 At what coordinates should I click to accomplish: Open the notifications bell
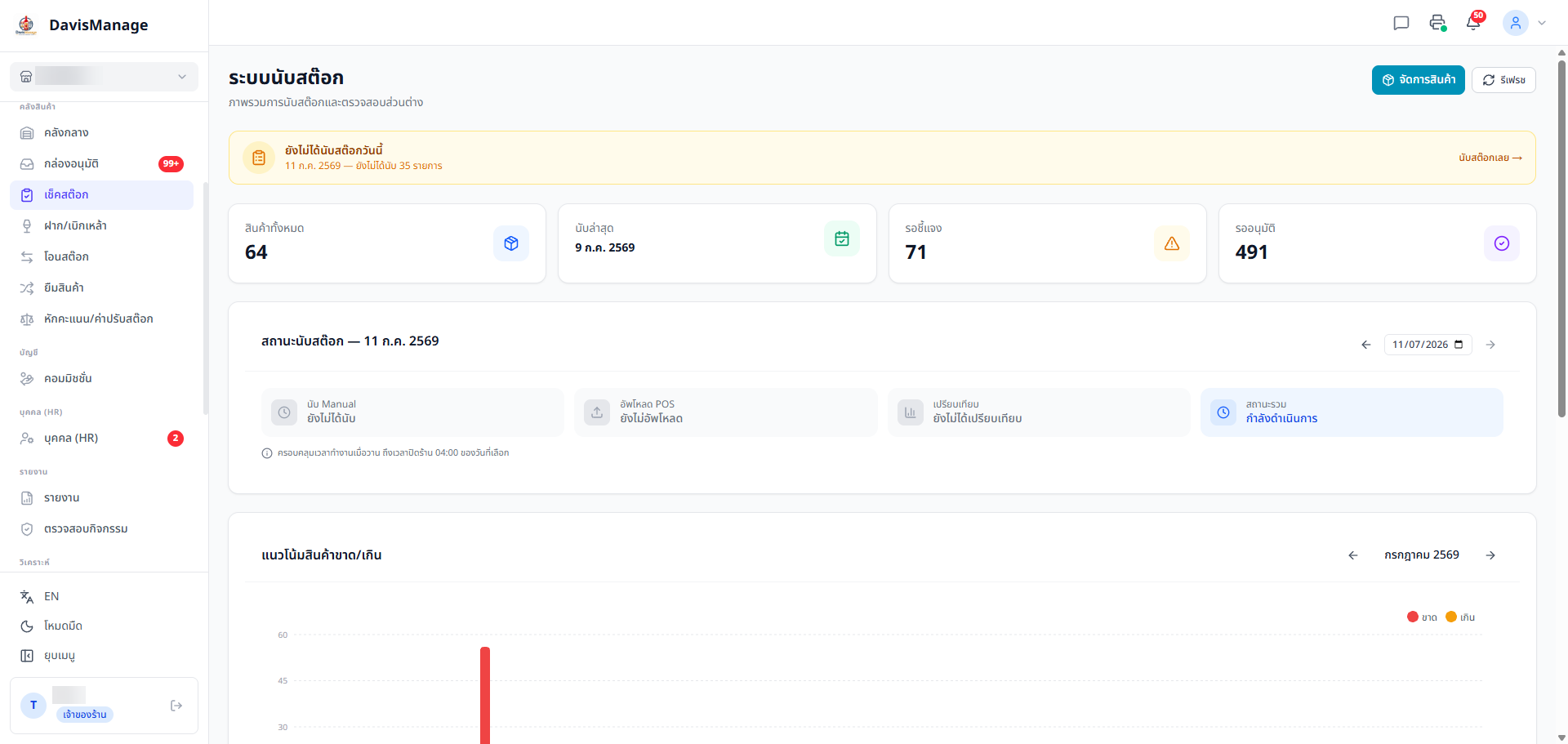click(1473, 23)
